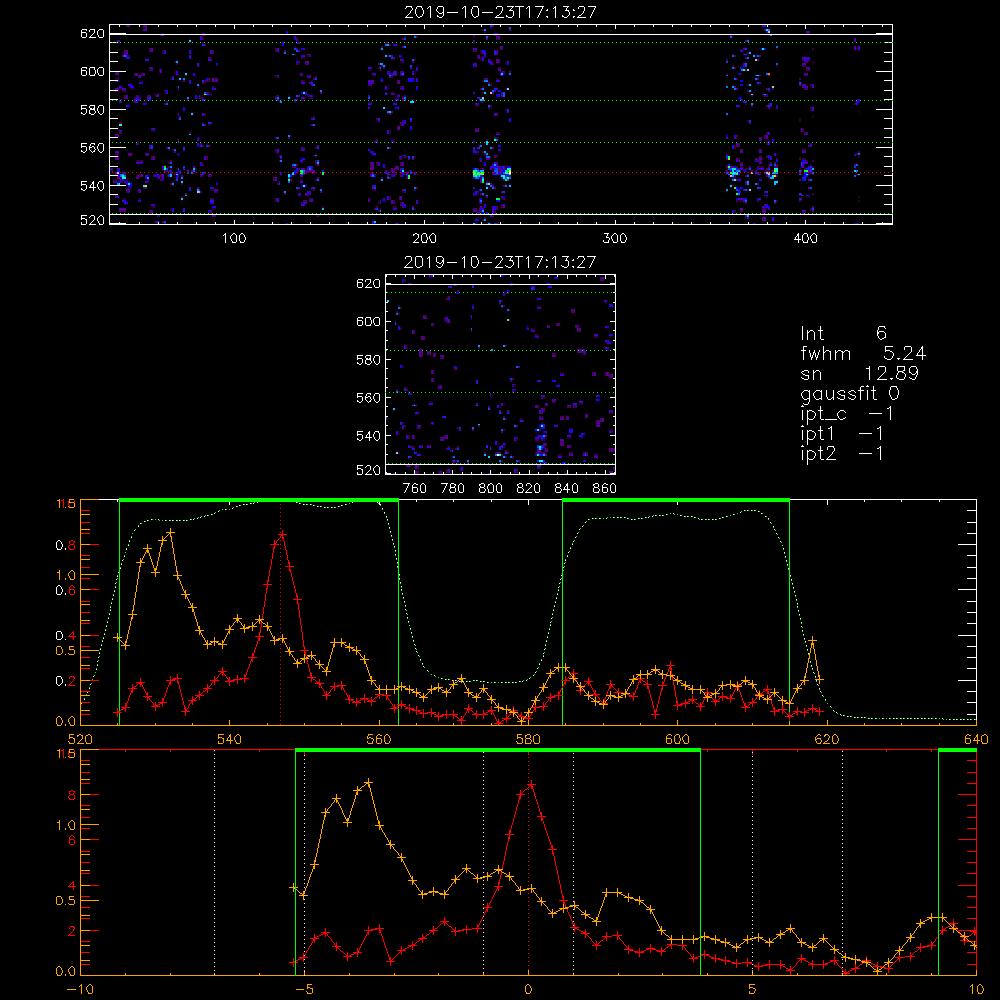This screenshot has height=1000, width=1000.
Task: Click the red dotted vertical line at 0 in the bottom plot
Action: [528, 861]
